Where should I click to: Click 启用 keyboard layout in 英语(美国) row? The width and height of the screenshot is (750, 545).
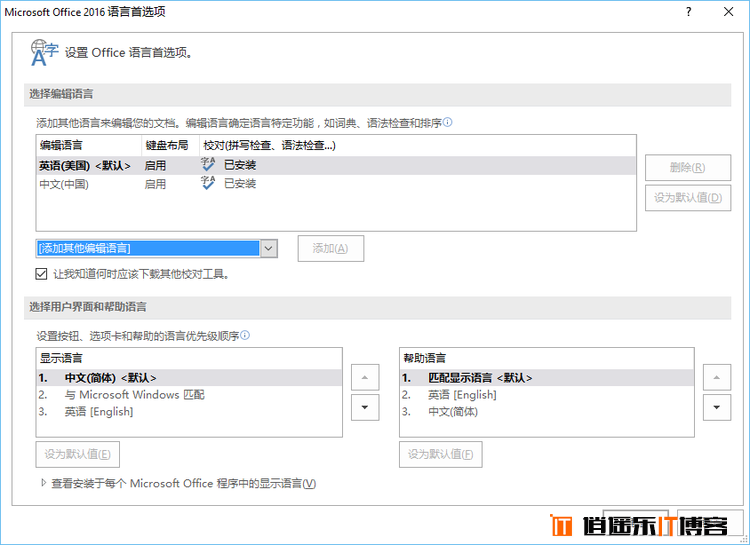[x=155, y=166]
